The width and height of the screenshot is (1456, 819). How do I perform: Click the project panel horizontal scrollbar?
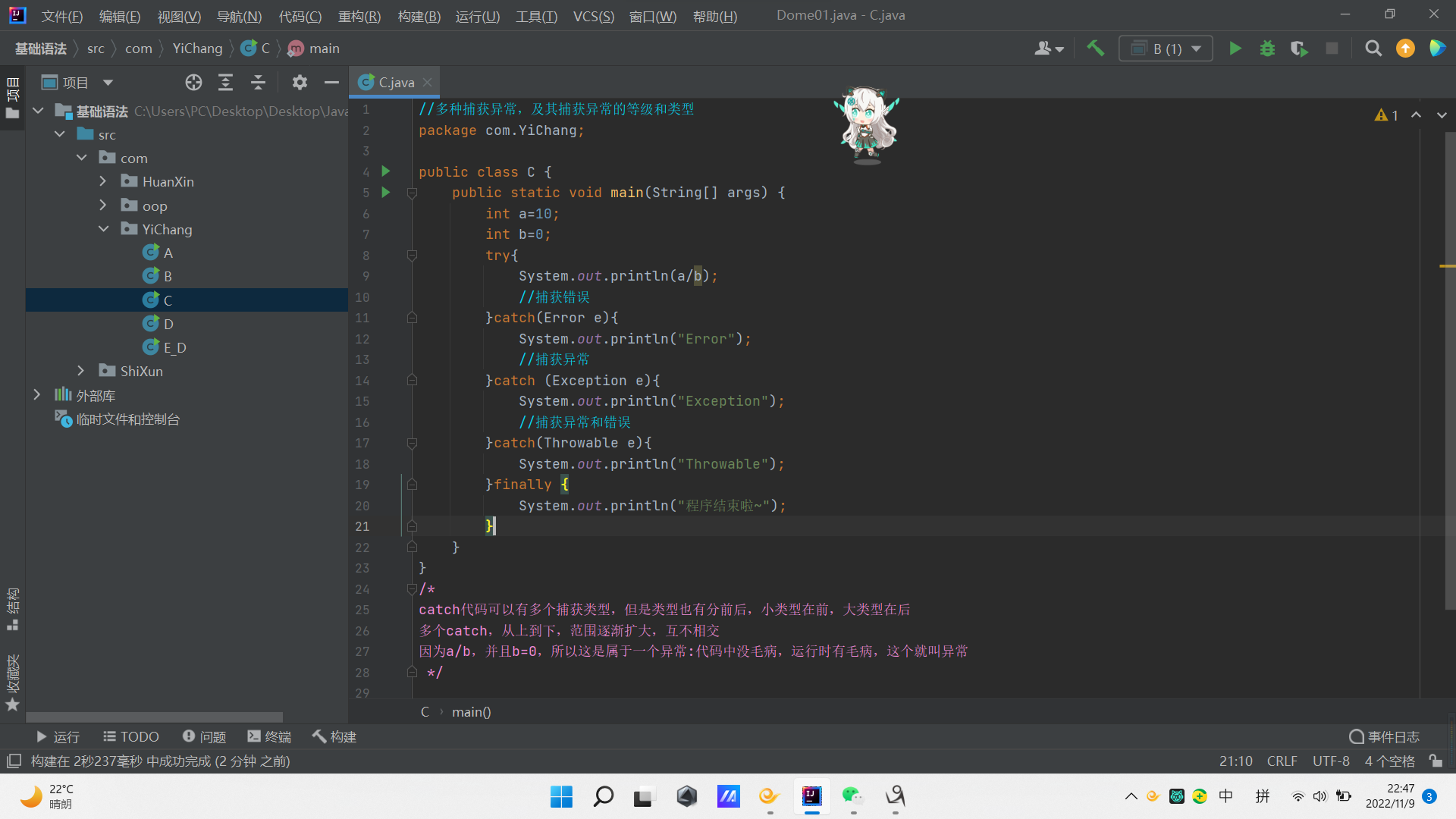point(155,717)
